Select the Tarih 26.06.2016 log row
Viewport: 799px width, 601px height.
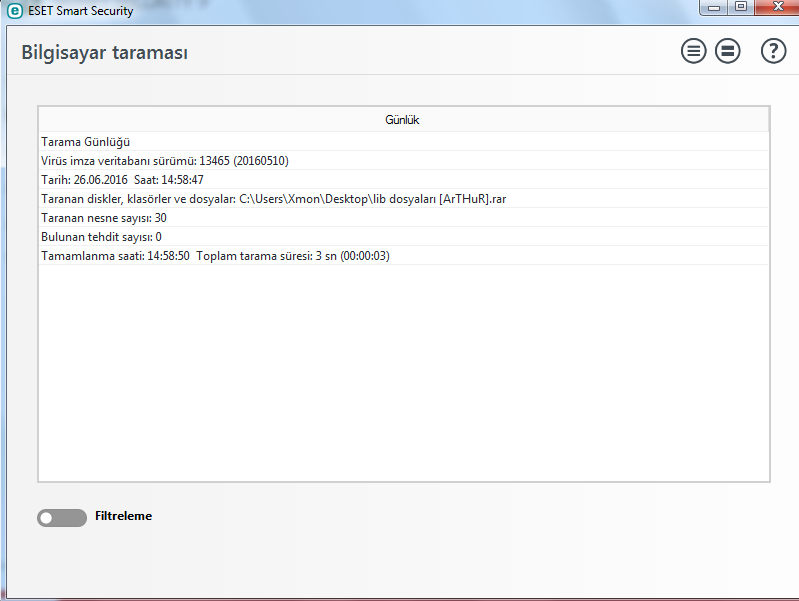click(x=122, y=180)
